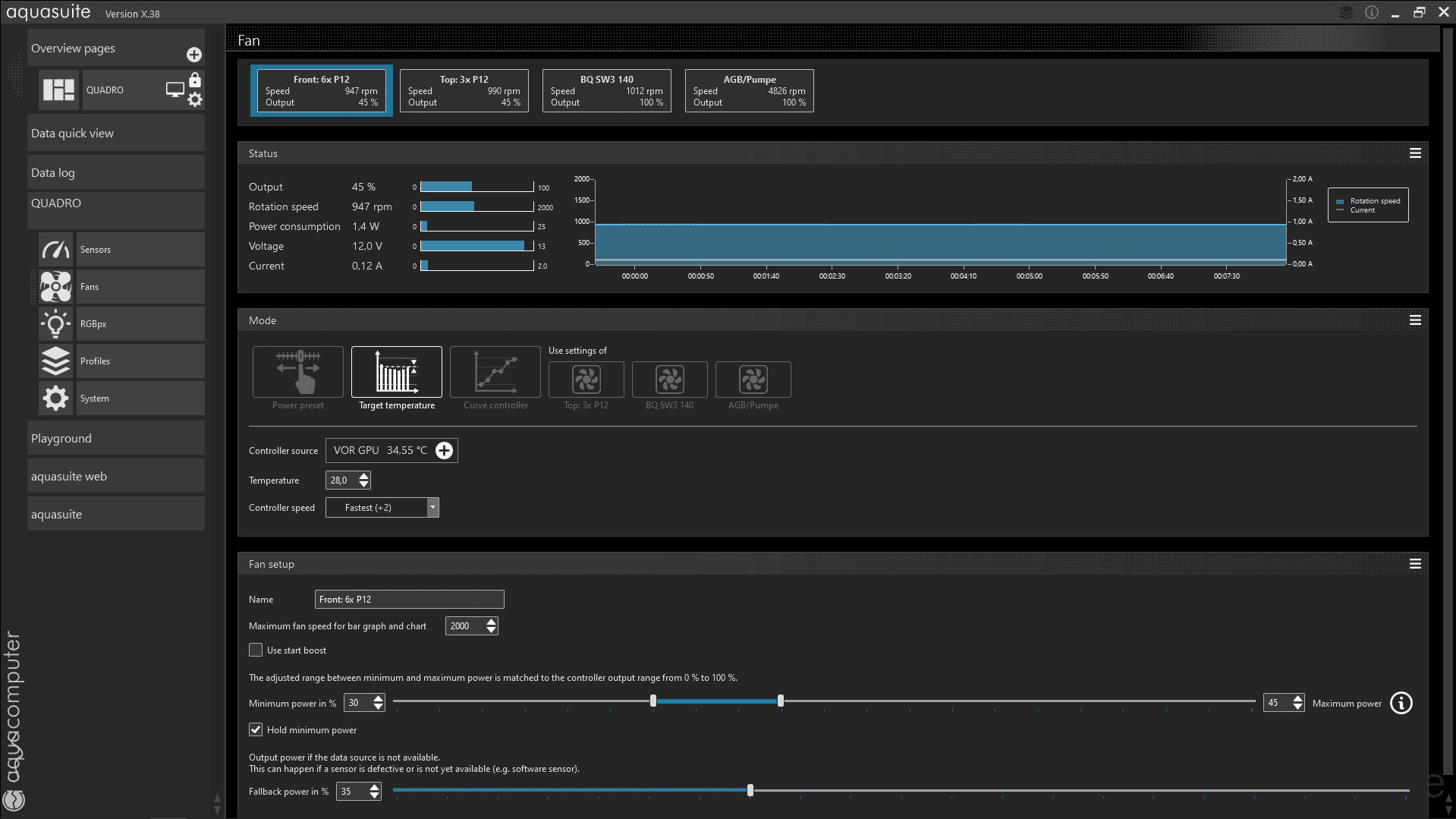Select the Front: 6x P12 fan tab
The width and height of the screenshot is (1456, 819).
pyautogui.click(x=322, y=91)
